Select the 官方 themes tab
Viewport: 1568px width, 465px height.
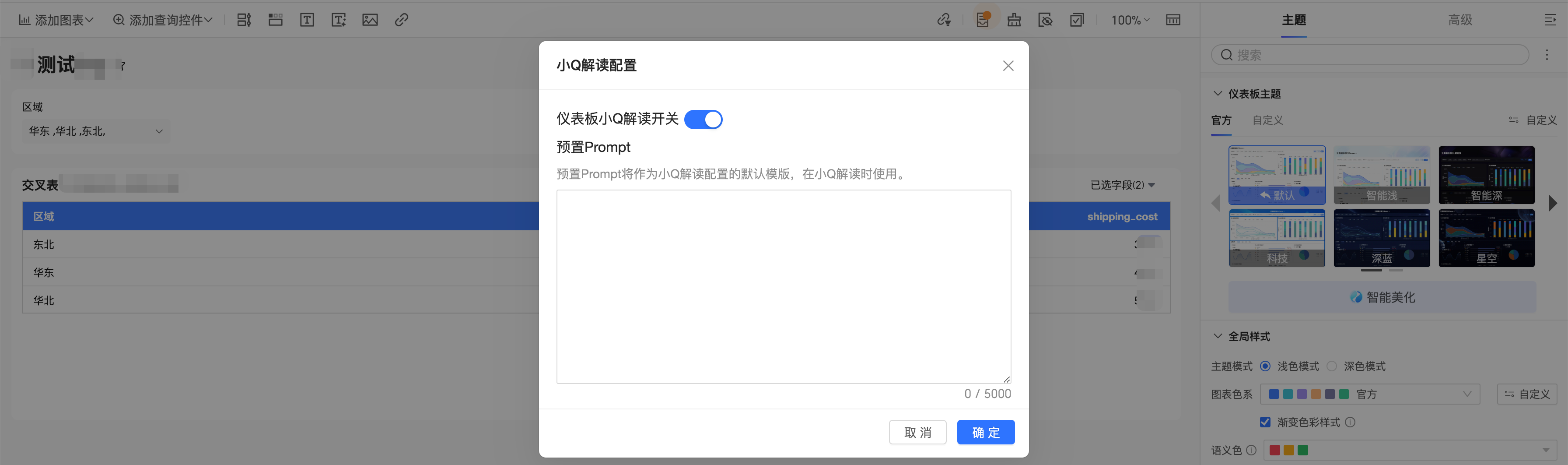point(1221,121)
